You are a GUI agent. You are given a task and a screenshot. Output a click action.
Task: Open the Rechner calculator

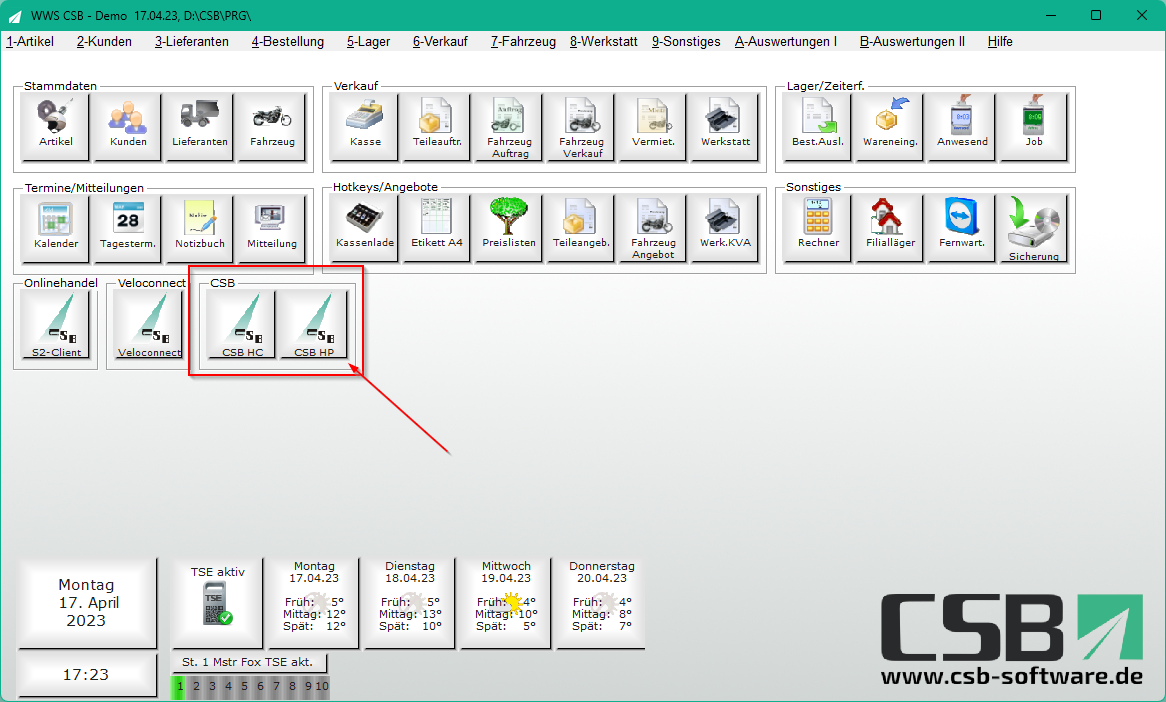tap(817, 228)
